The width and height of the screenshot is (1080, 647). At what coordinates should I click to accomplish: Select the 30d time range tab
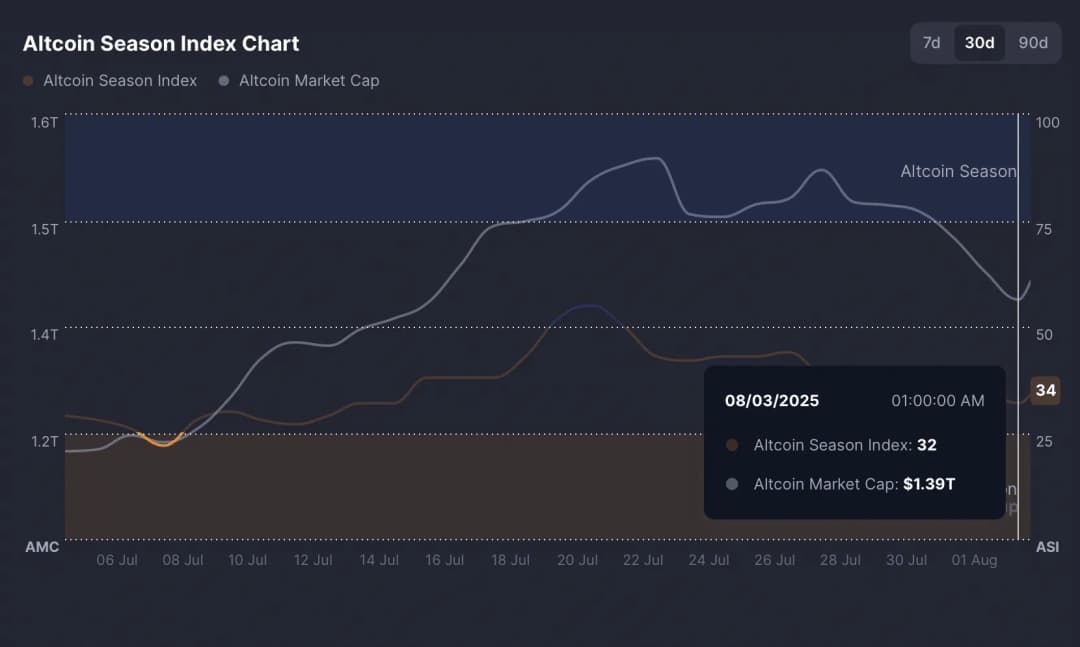pos(979,43)
